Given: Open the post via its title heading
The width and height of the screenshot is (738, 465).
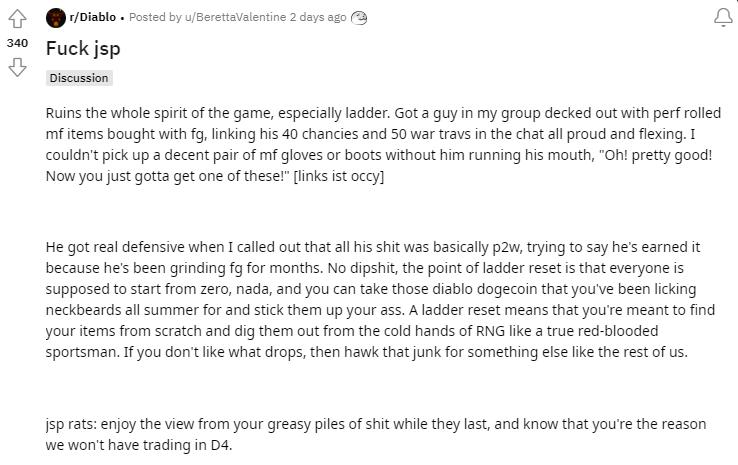Looking at the screenshot, I should (83, 48).
